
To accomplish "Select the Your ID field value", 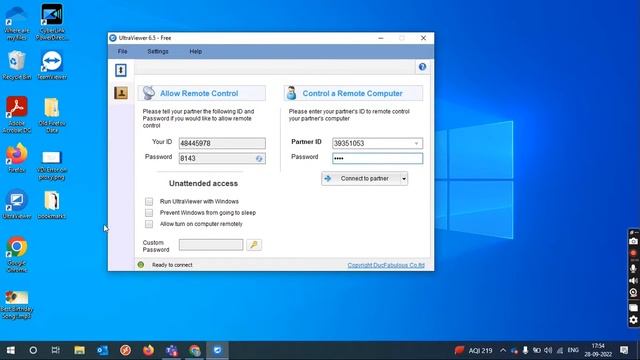I will 222,143.
